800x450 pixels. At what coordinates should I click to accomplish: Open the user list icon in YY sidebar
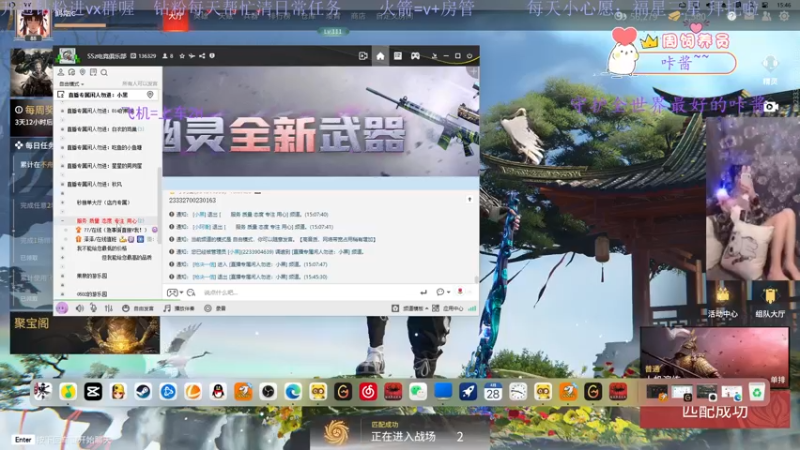click(61, 72)
